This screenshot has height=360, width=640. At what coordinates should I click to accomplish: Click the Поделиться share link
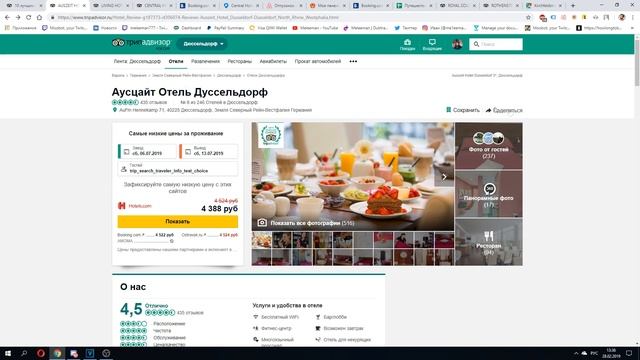pyautogui.click(x=504, y=110)
